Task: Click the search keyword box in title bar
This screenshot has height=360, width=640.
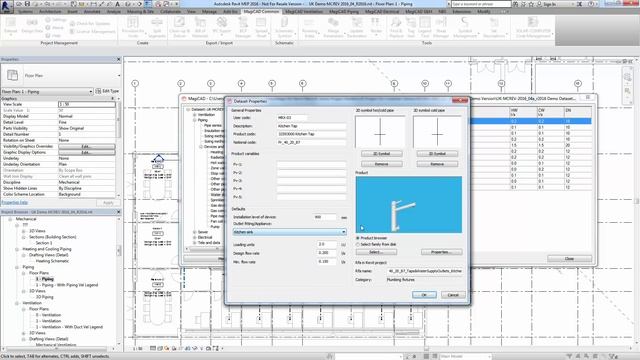Action: 481,4
